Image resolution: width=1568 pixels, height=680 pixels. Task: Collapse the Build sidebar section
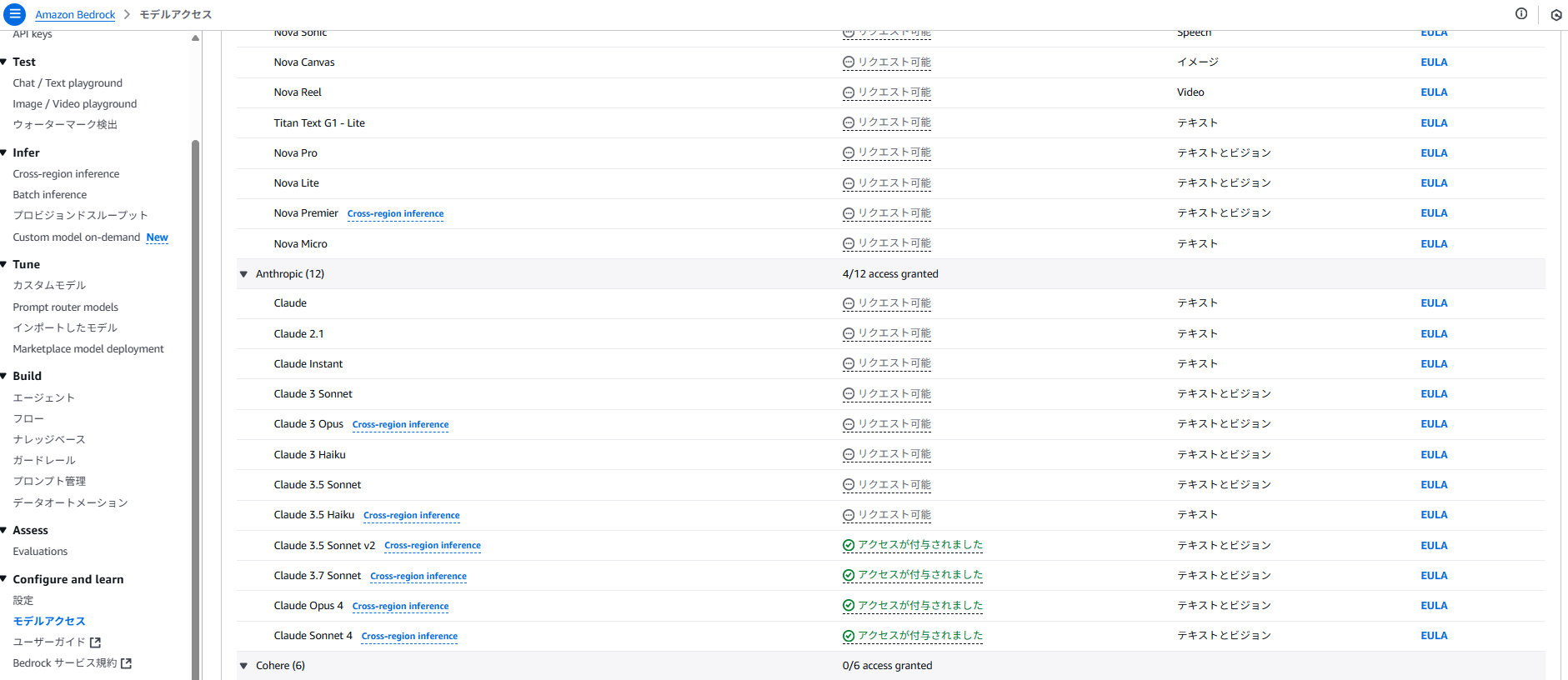click(x=4, y=376)
